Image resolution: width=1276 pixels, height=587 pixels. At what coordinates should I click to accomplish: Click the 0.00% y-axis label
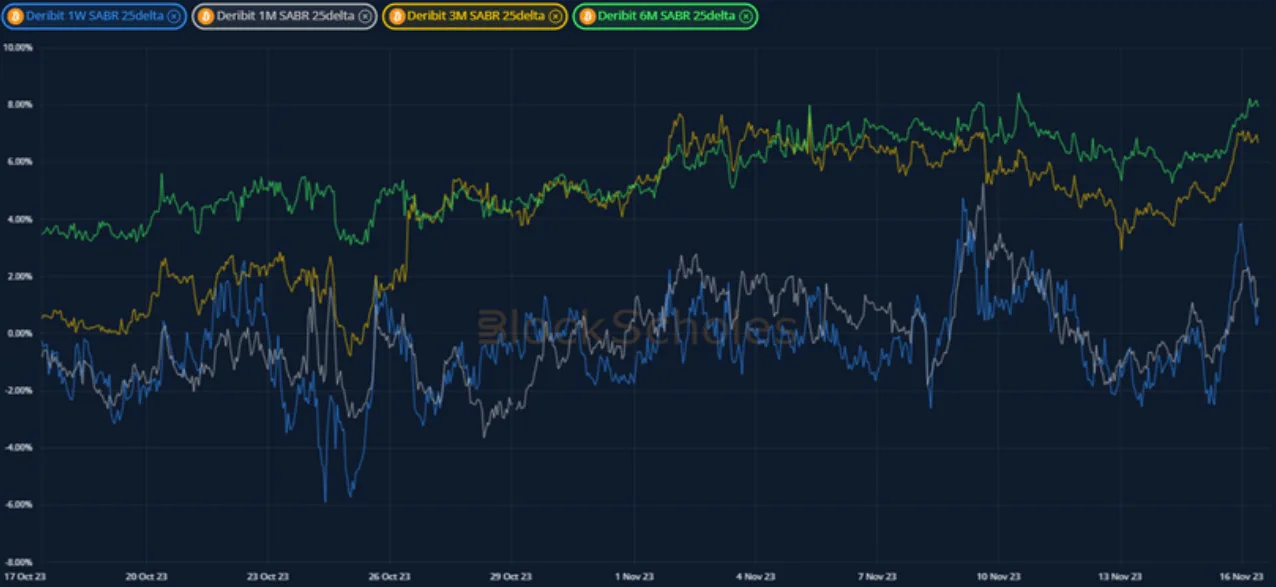click(x=19, y=333)
